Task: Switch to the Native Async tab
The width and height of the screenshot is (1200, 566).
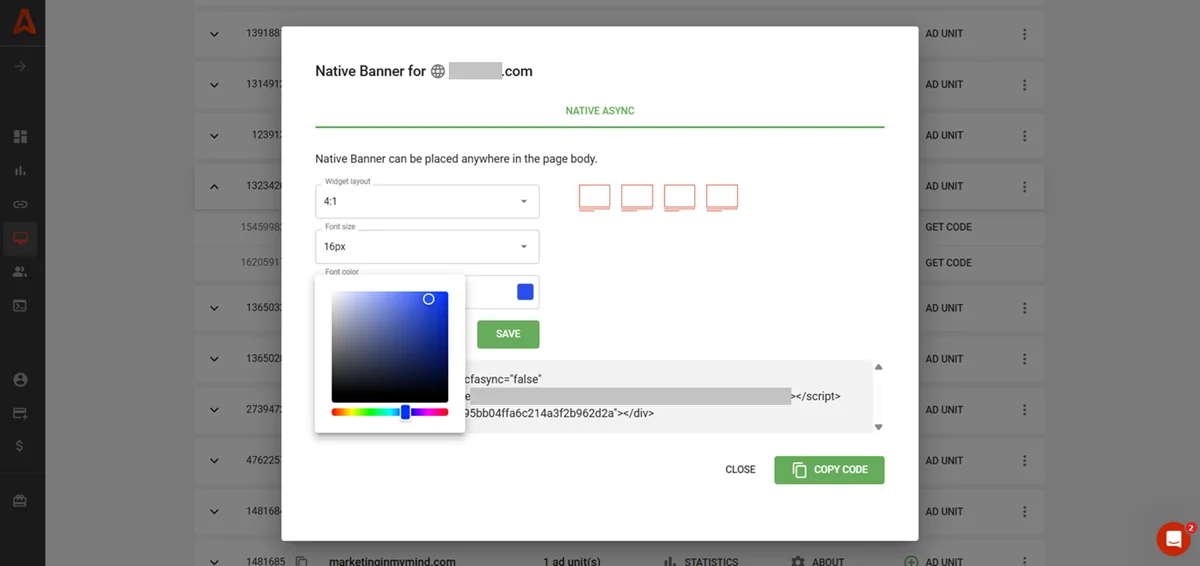Action: click(x=600, y=111)
